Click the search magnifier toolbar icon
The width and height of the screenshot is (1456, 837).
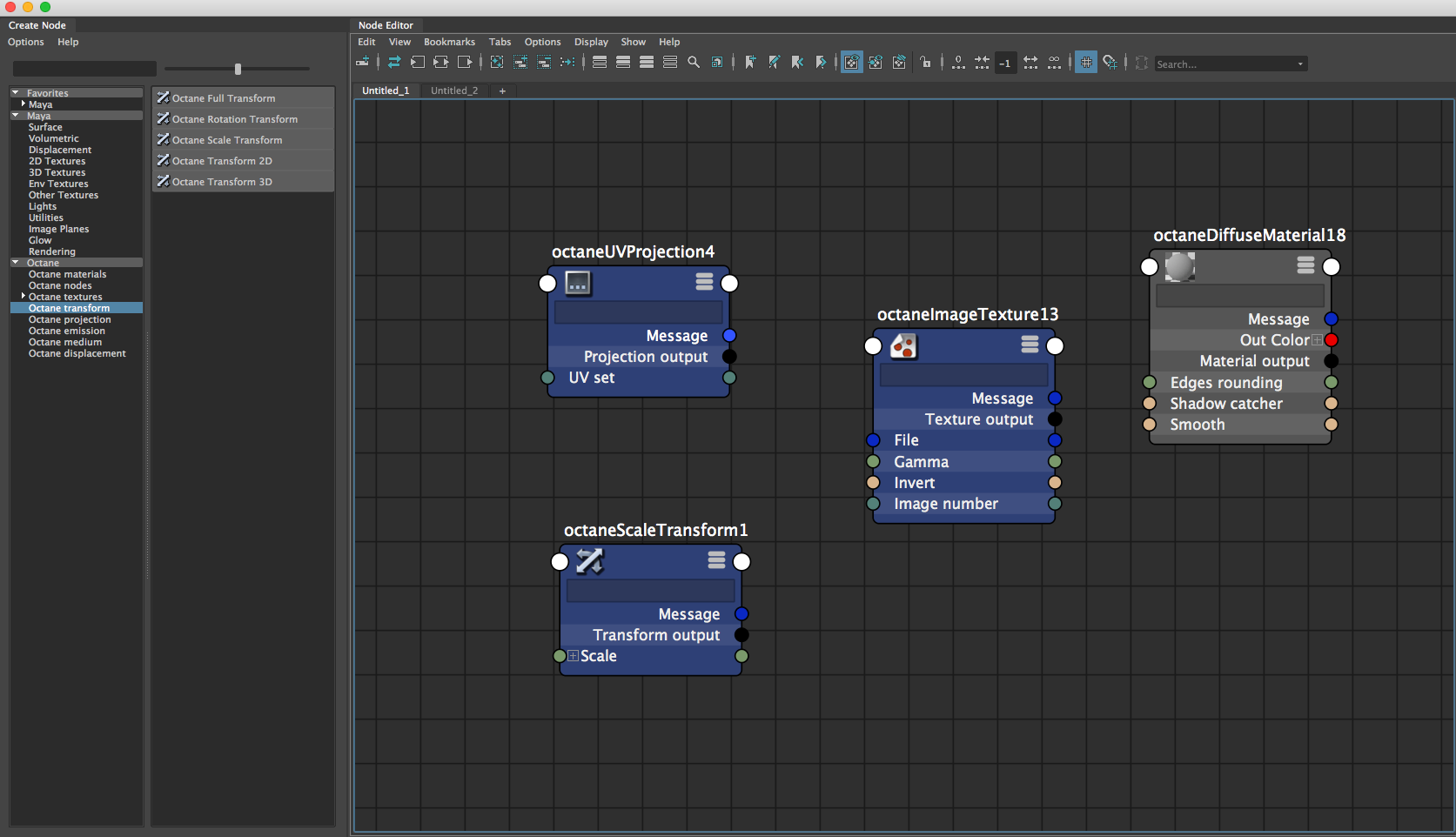coord(694,63)
